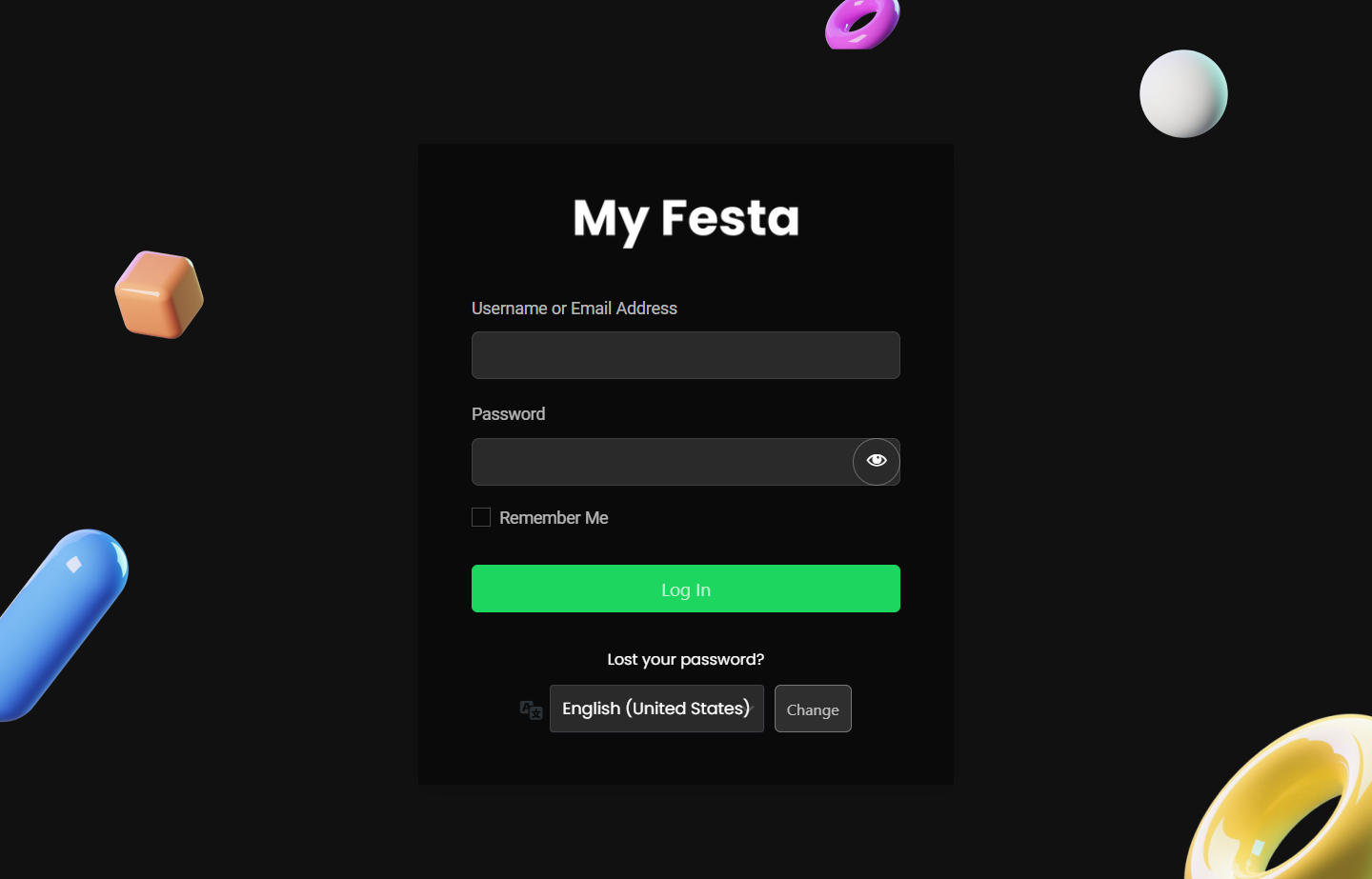Click the translation language icon
1372x879 pixels.
tap(531, 709)
